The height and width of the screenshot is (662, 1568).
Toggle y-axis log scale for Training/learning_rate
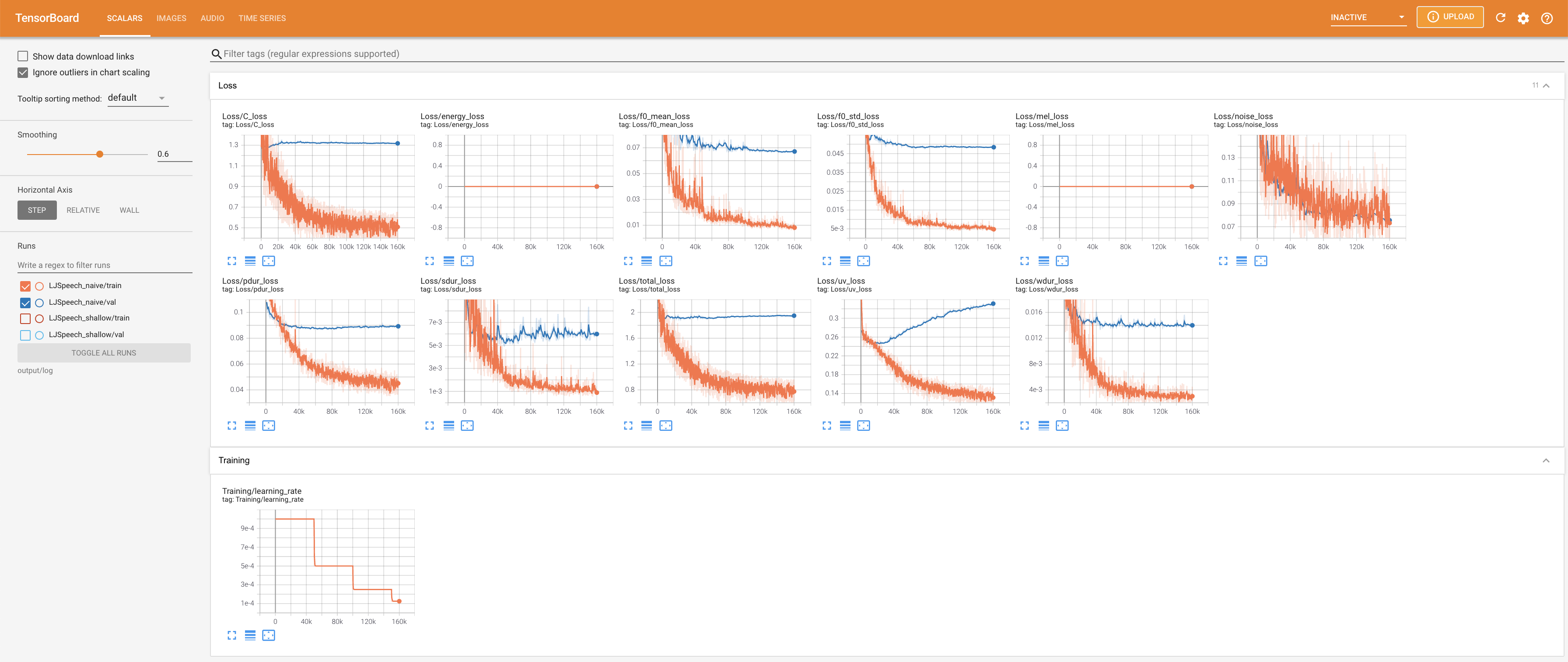(250, 635)
